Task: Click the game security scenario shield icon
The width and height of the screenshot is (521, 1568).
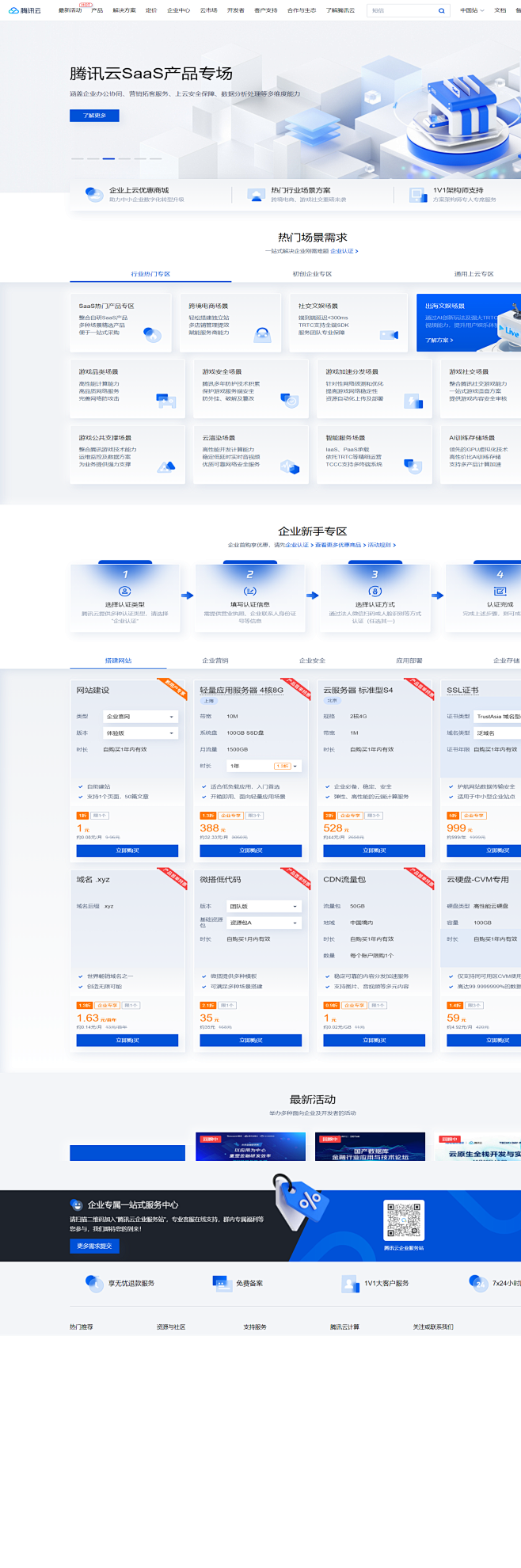Action: pos(290,401)
